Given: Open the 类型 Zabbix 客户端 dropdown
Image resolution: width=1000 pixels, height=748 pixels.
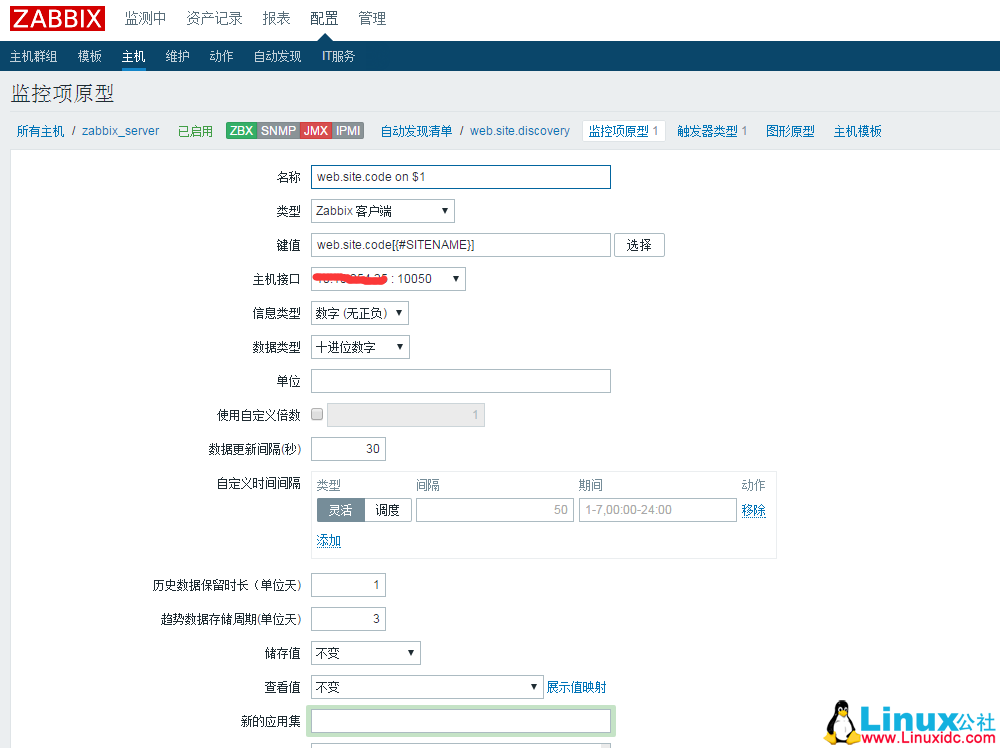Looking at the screenshot, I should (x=383, y=211).
